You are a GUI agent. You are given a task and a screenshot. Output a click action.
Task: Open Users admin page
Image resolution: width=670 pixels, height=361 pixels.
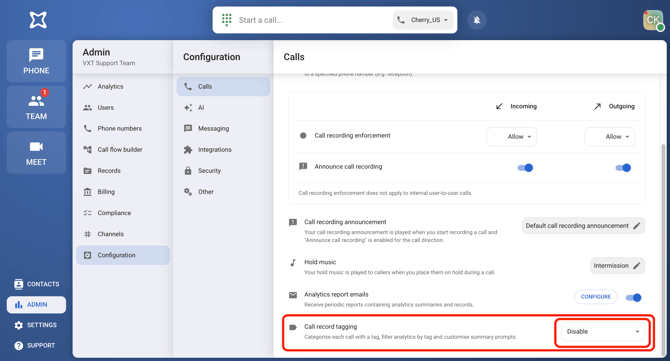[123, 108]
